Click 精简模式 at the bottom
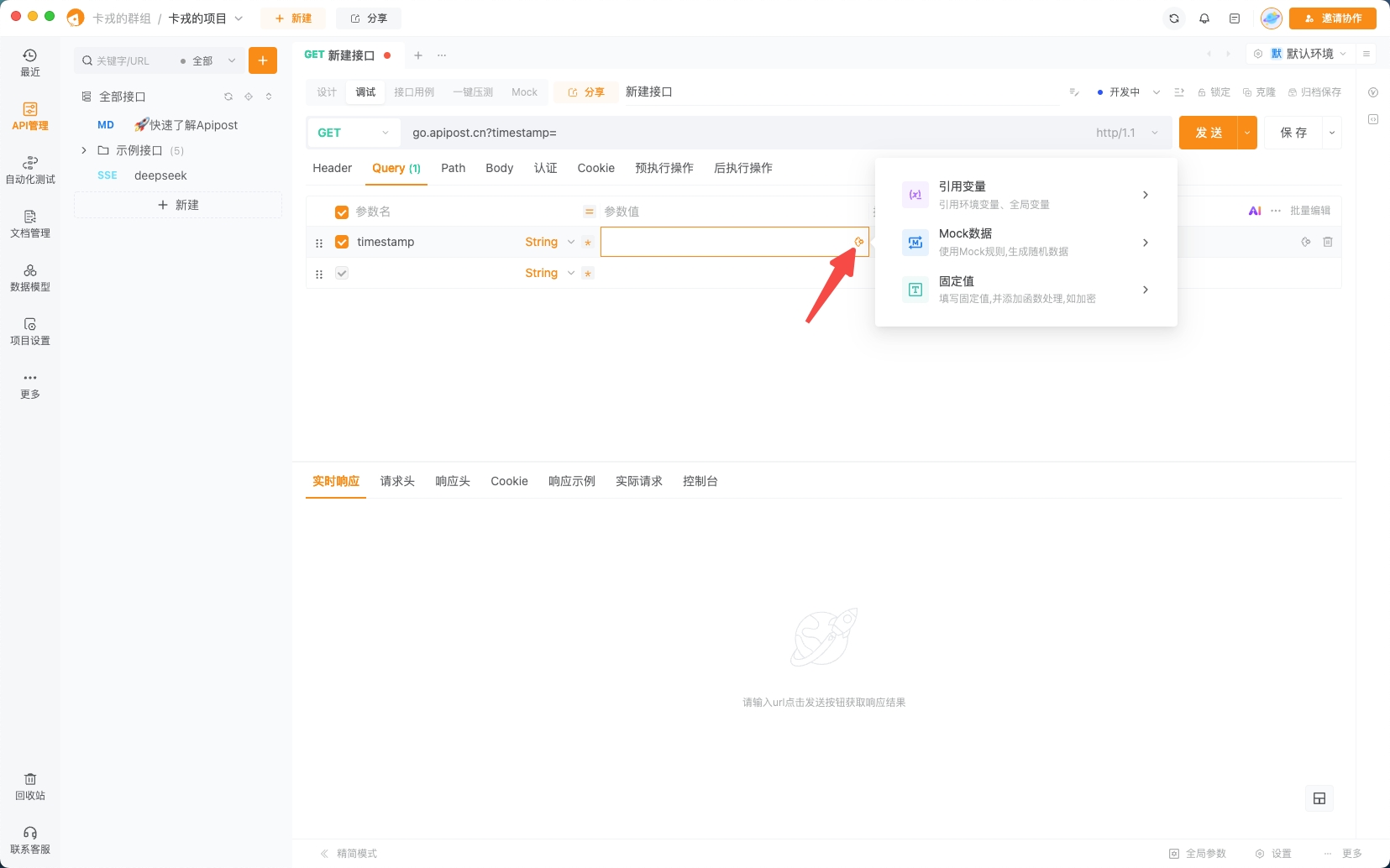The width and height of the screenshot is (1390, 868). [x=349, y=854]
